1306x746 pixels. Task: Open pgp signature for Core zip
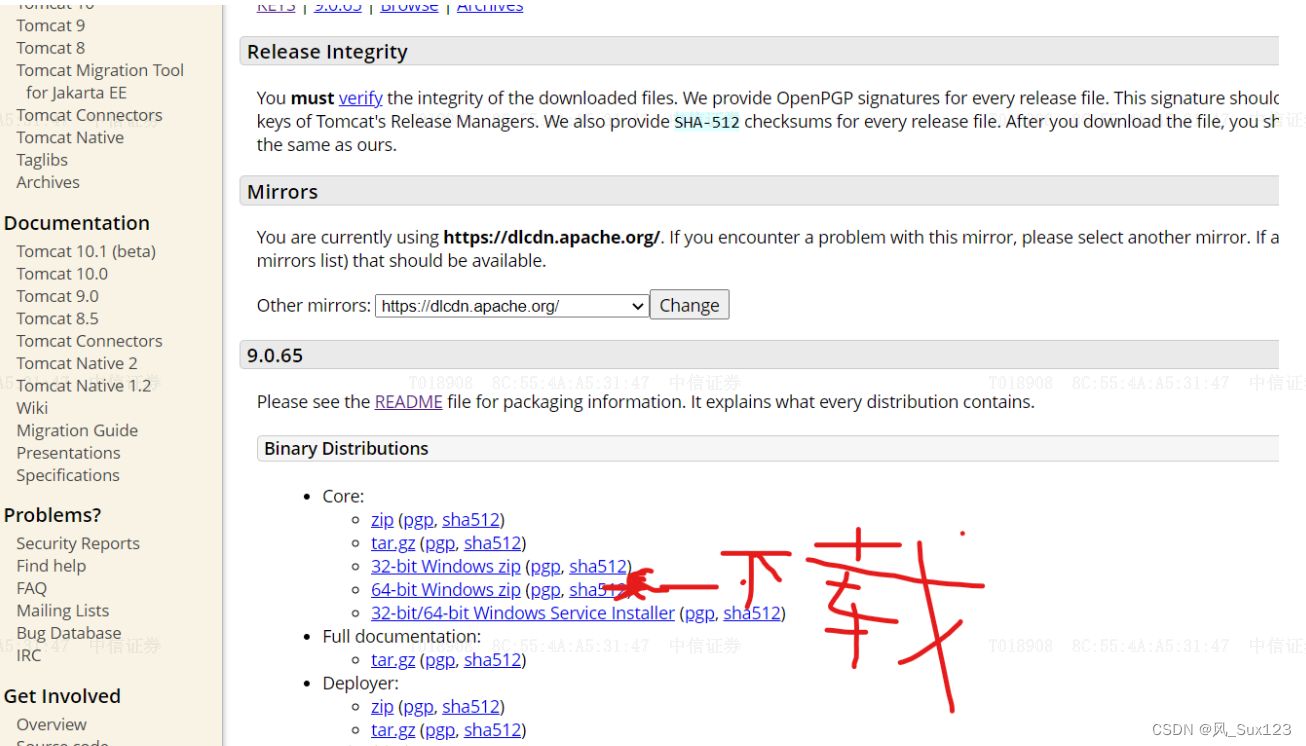coord(418,520)
